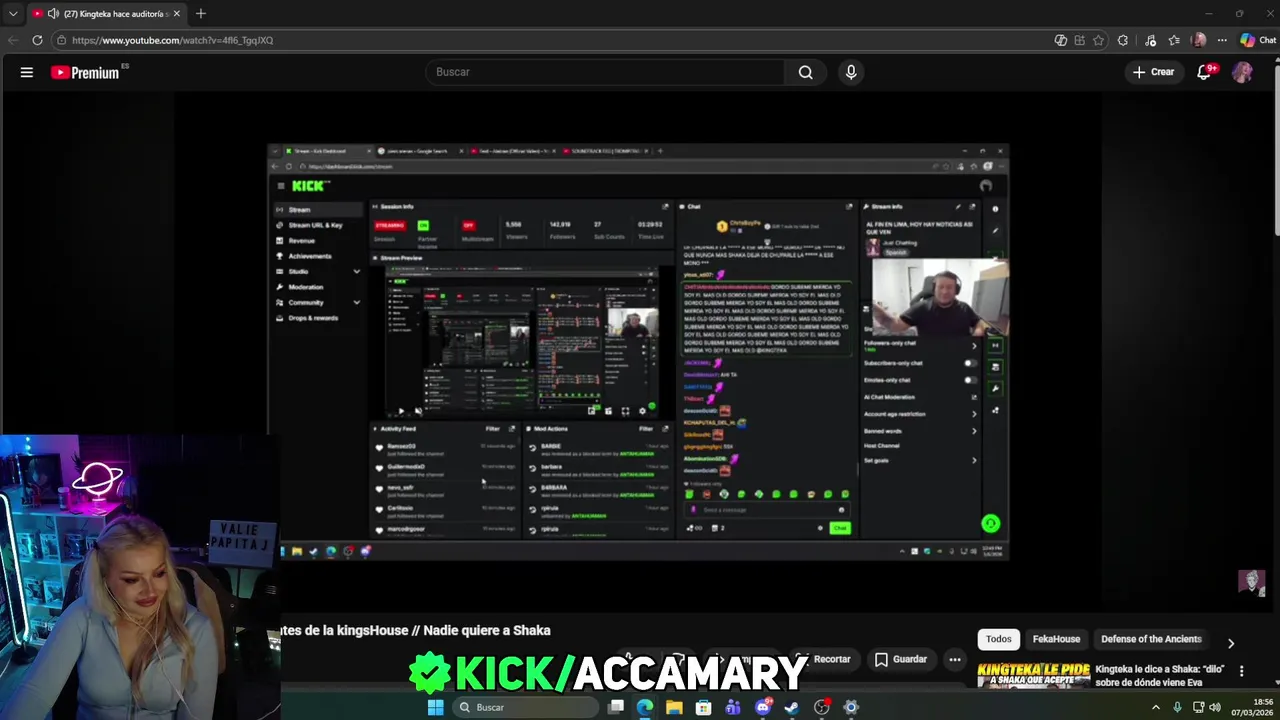This screenshot has width=1280, height=720.
Task: Go to YouTube Premium home logo
Action: pyautogui.click(x=85, y=72)
